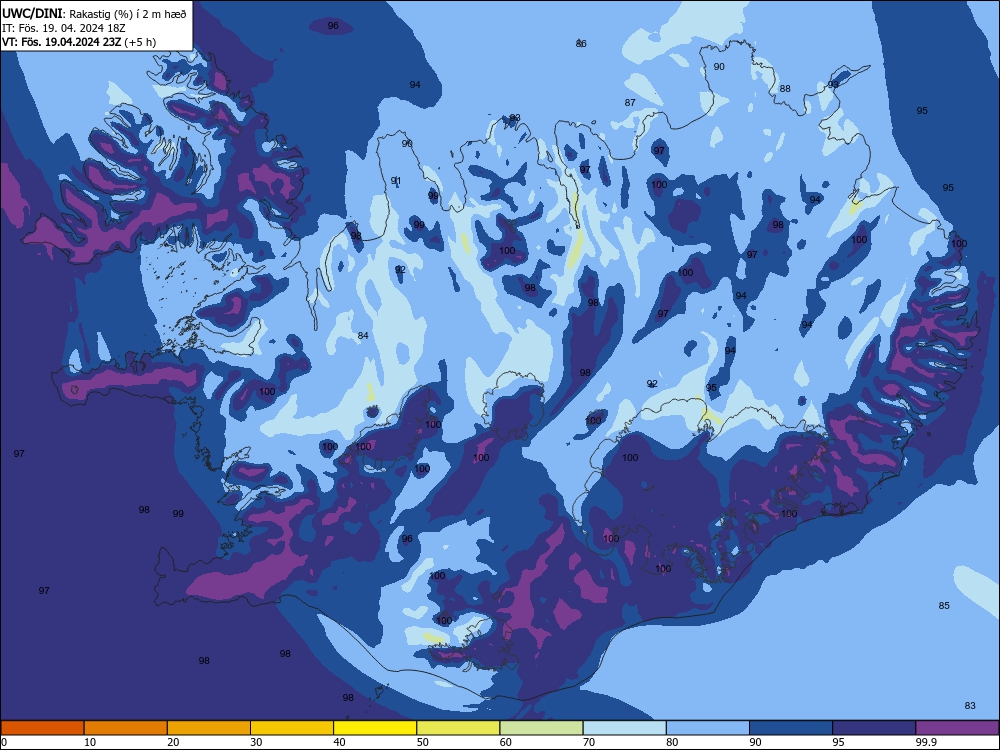Click the 80–90 light blue legend swatch
Screen dimensions: 1000x750
(708, 728)
